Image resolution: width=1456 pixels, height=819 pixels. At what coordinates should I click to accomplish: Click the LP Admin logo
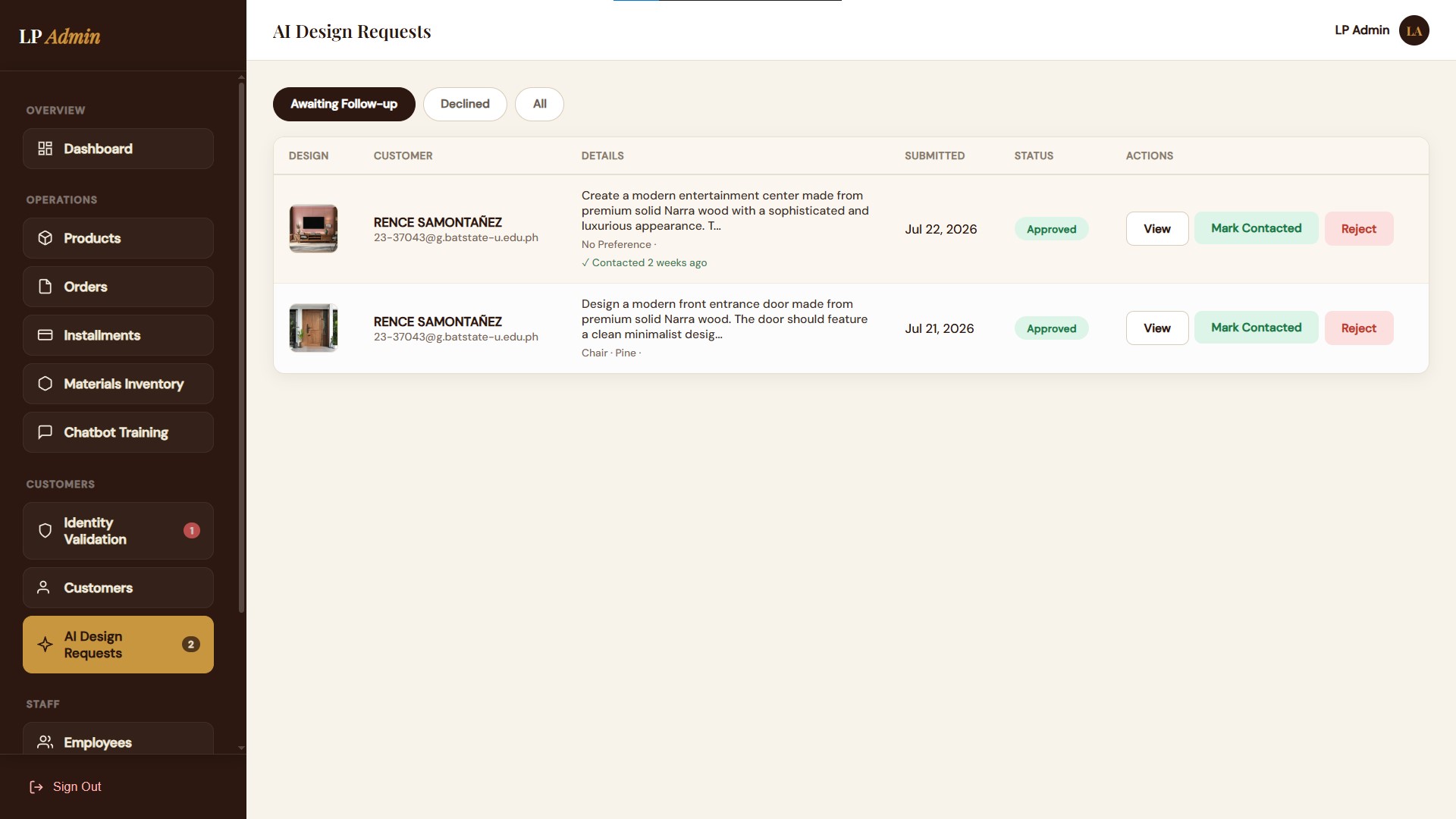coord(60,36)
